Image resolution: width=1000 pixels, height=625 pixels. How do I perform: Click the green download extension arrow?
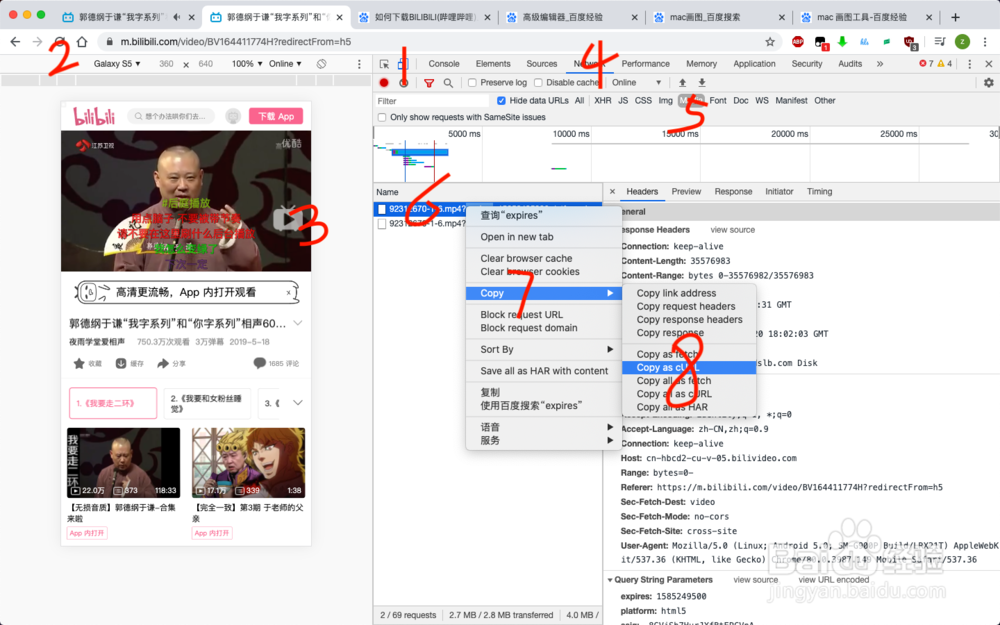(842, 42)
